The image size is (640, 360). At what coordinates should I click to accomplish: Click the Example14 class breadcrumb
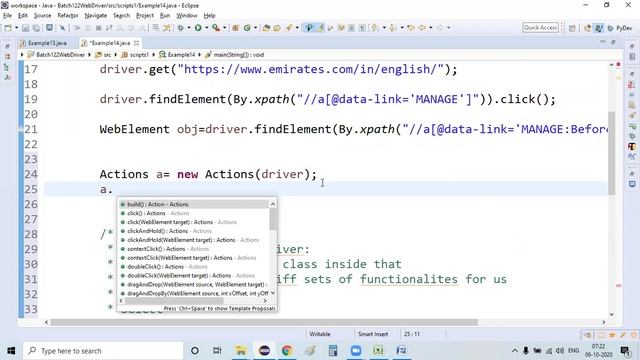(177, 55)
